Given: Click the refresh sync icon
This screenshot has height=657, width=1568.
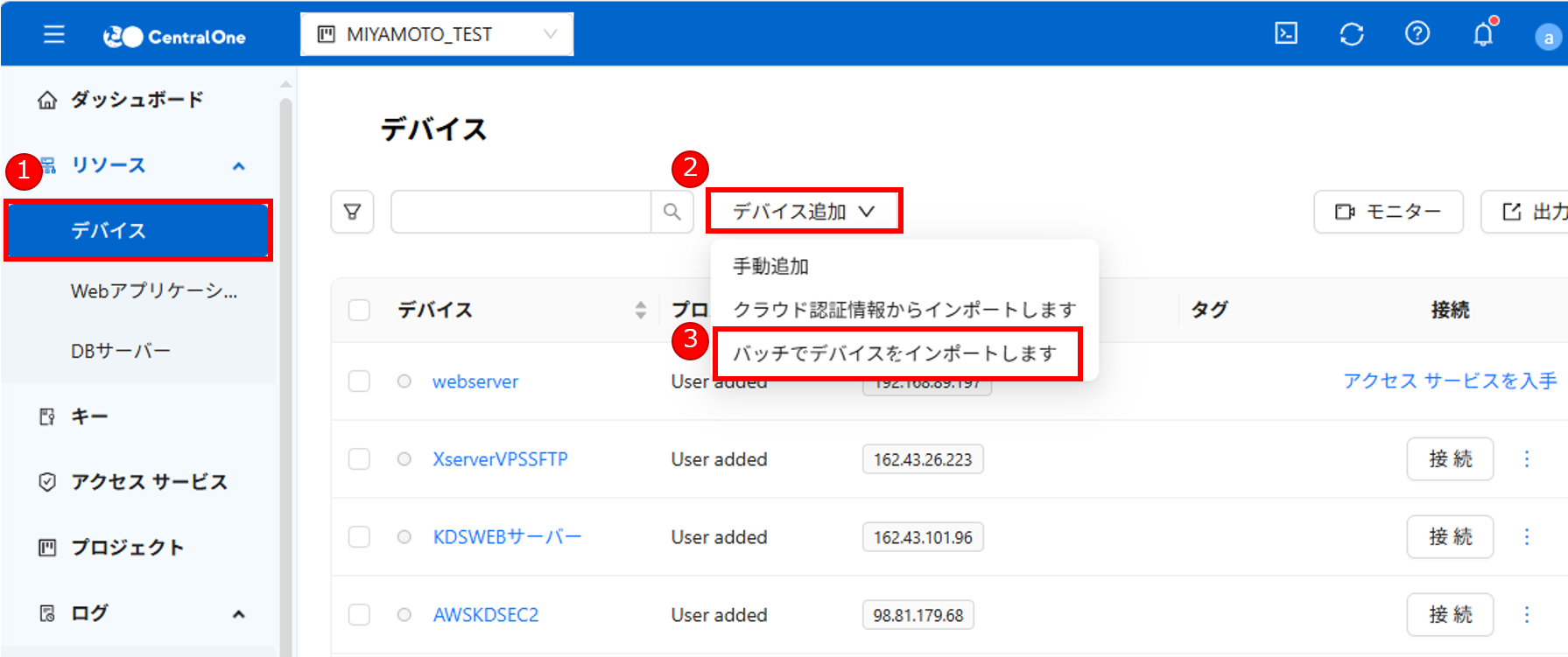Looking at the screenshot, I should (1351, 34).
